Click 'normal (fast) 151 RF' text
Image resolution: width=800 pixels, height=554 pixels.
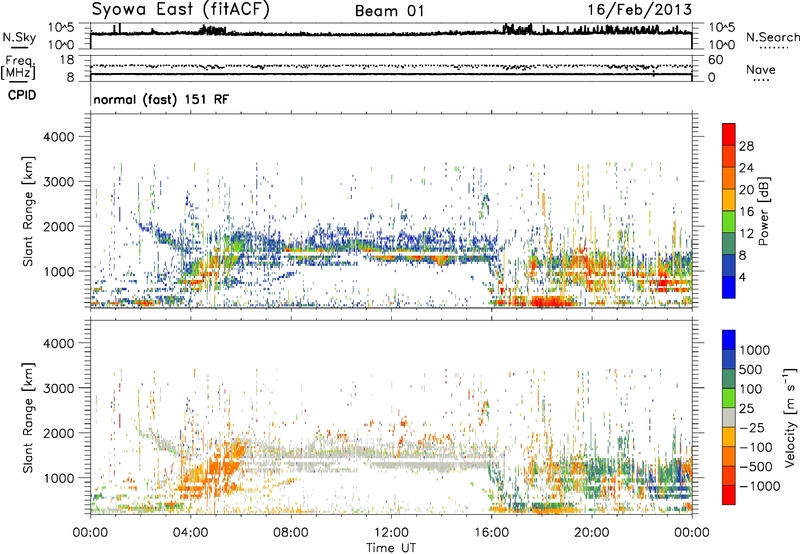pos(161,99)
